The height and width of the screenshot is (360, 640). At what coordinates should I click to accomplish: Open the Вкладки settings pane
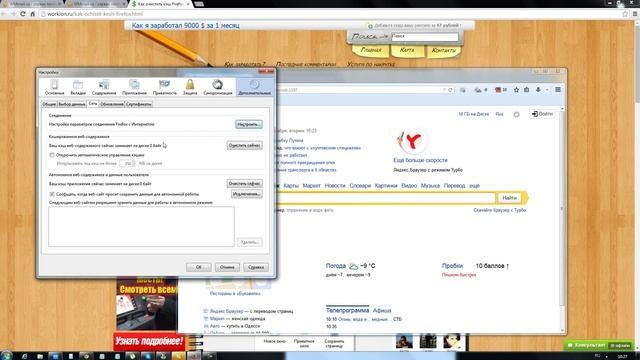[x=78, y=87]
